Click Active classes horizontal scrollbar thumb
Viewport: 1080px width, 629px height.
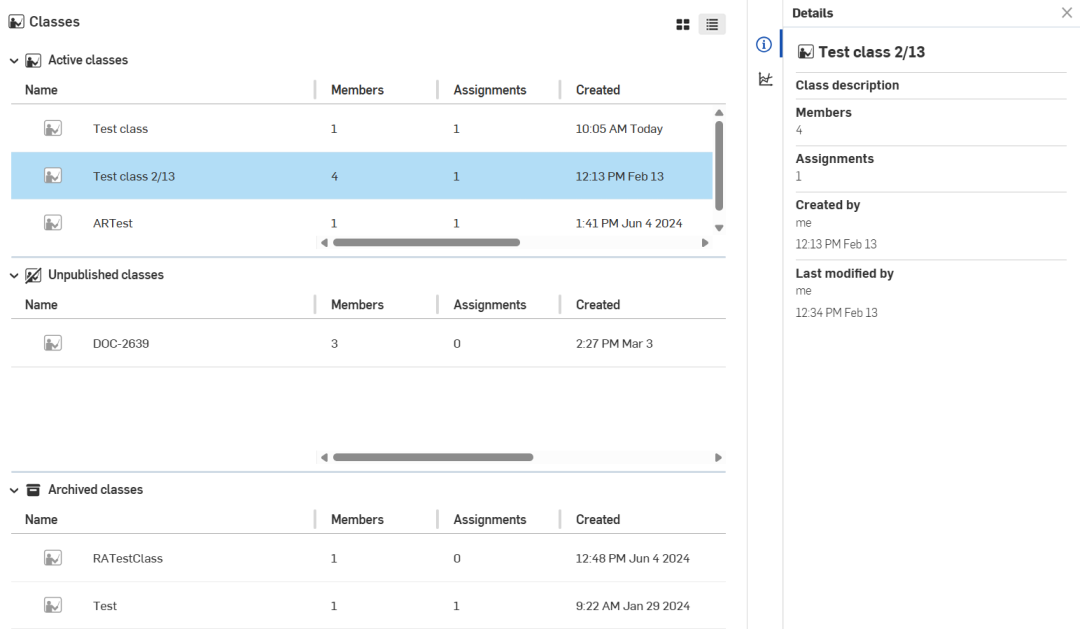426,242
